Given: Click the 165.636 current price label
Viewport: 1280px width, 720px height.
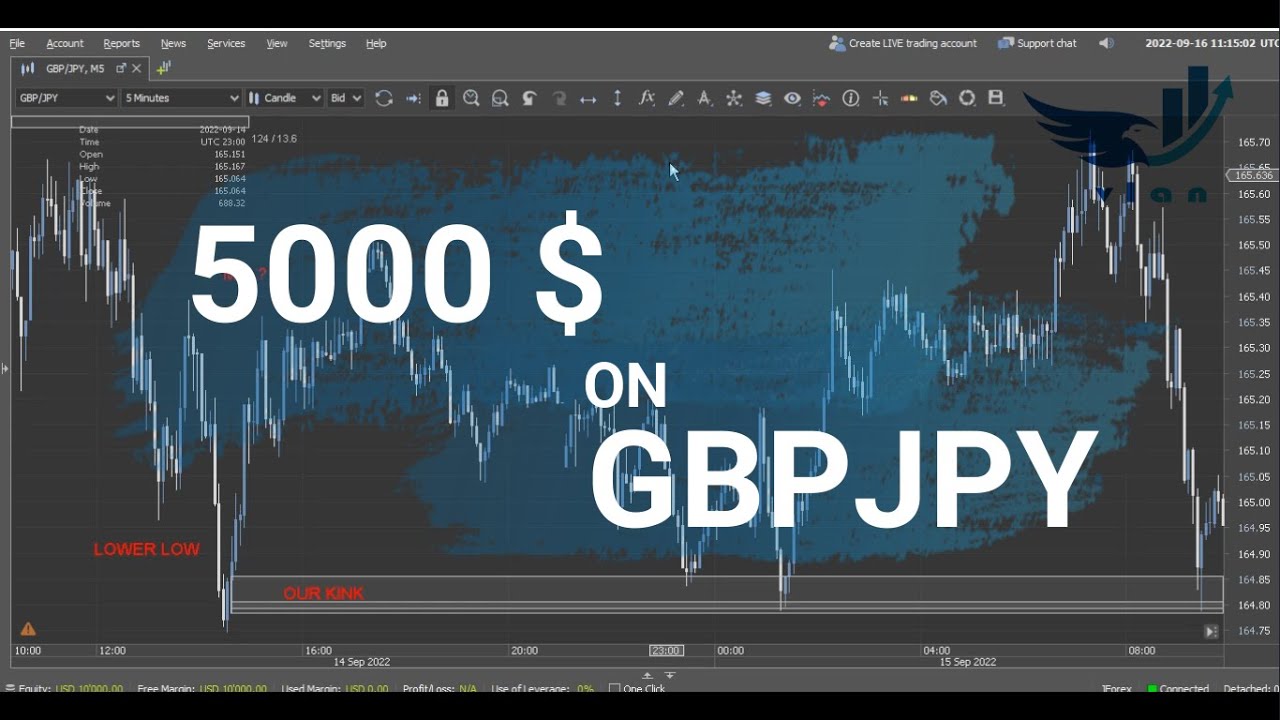Looking at the screenshot, I should click(x=1252, y=175).
